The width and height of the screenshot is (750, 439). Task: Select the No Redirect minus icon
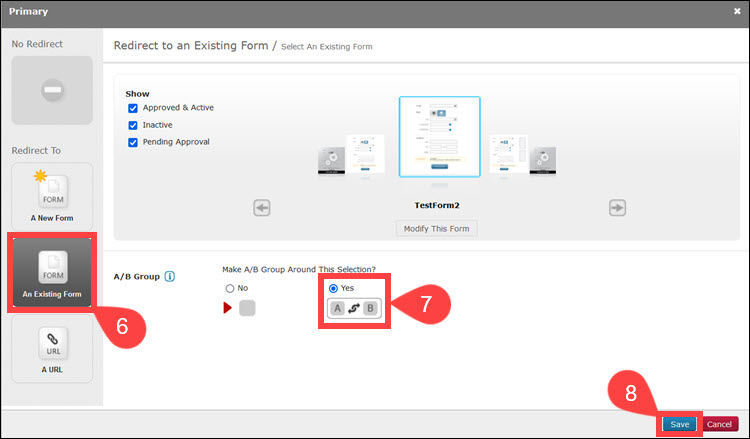[x=52, y=90]
